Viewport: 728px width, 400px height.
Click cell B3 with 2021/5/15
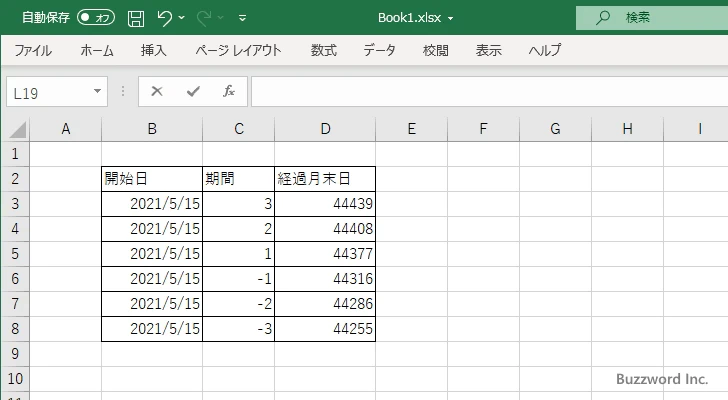152,204
